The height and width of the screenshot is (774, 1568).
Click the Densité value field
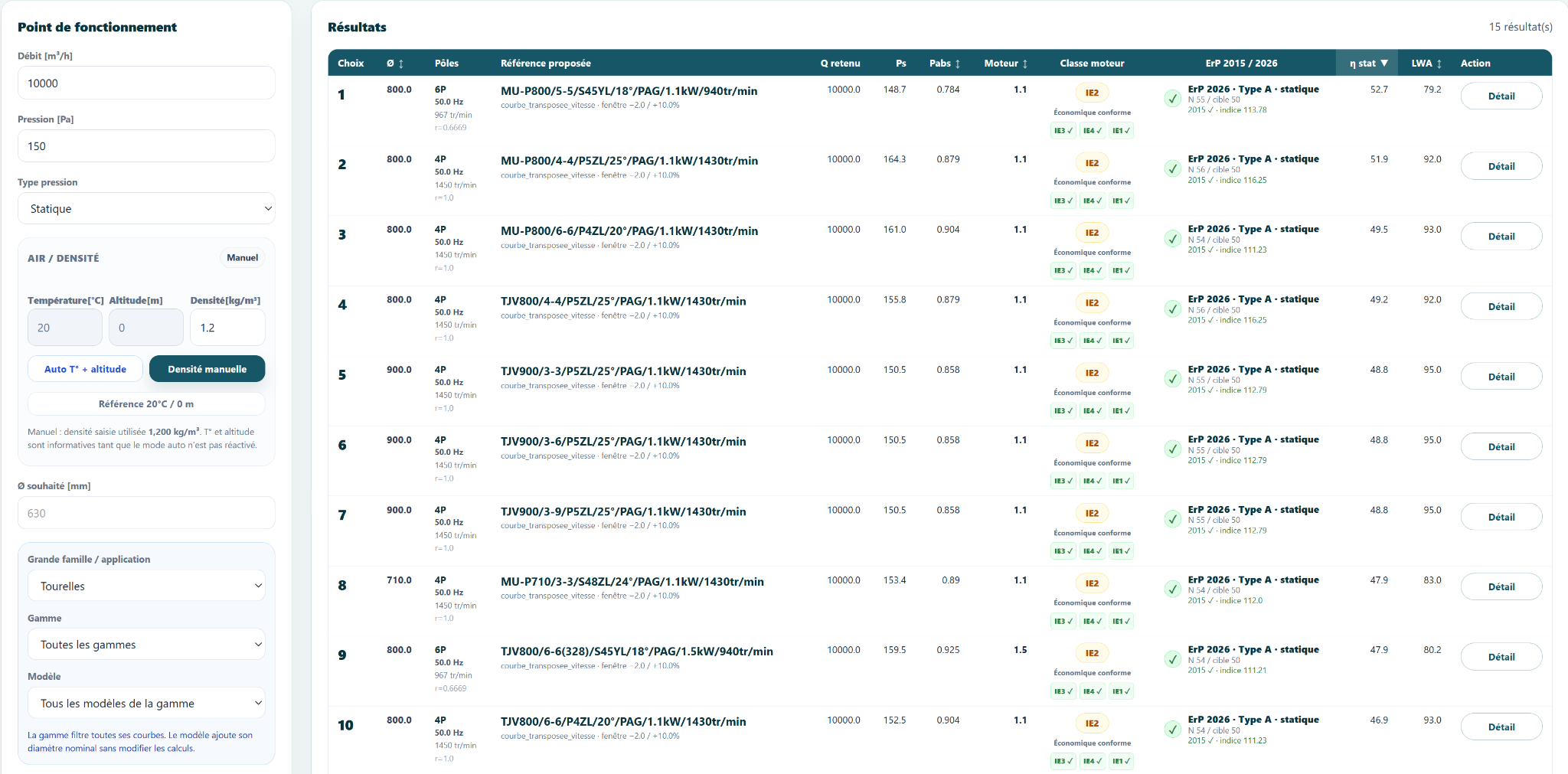pyautogui.click(x=227, y=328)
